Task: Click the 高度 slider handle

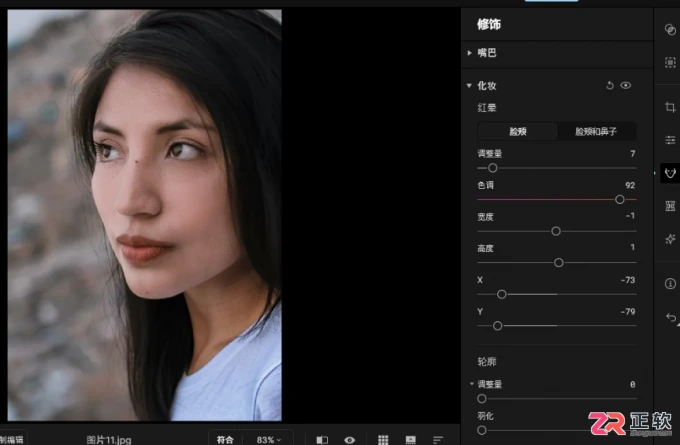Action: coord(559,262)
